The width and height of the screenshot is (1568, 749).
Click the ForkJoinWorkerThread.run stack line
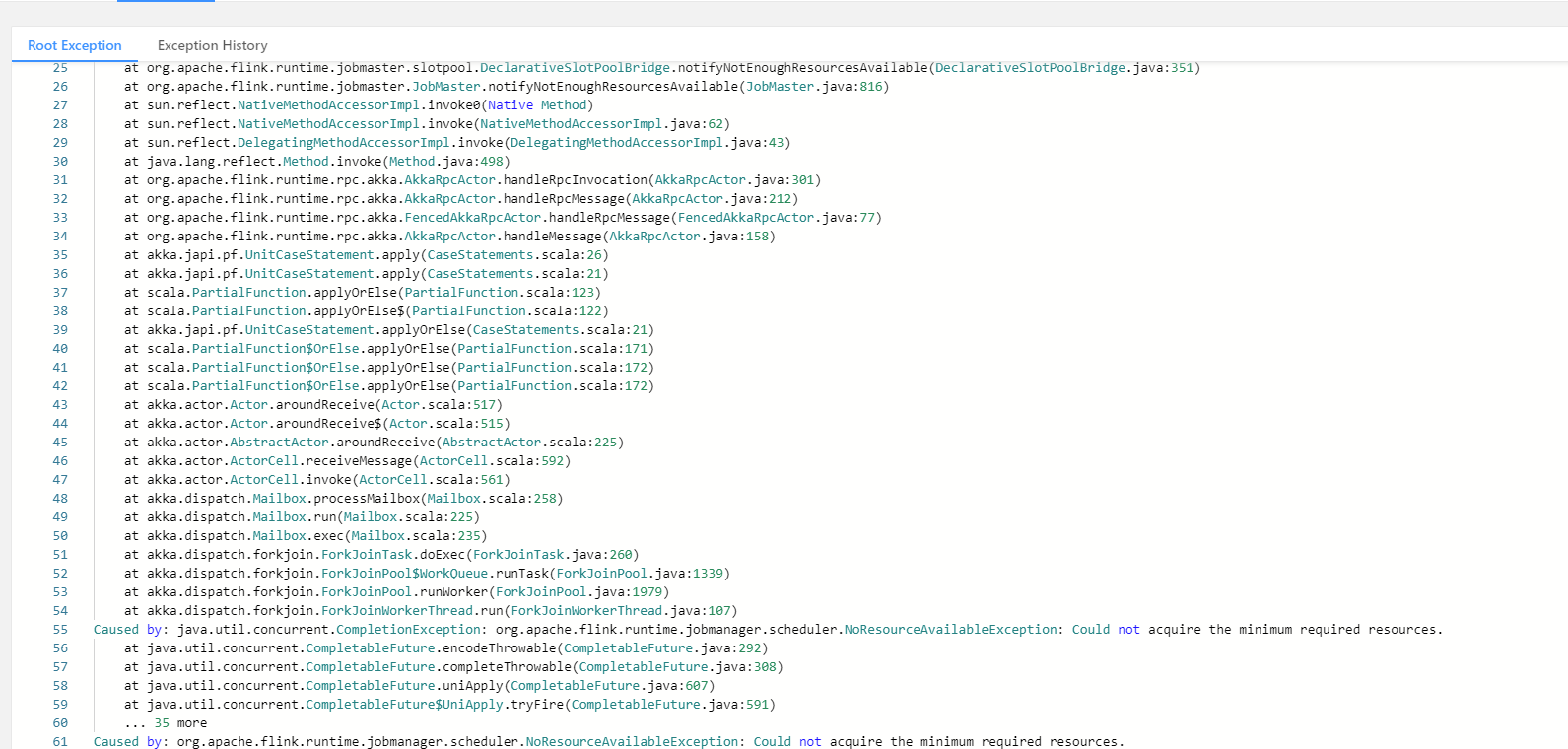click(x=430, y=611)
